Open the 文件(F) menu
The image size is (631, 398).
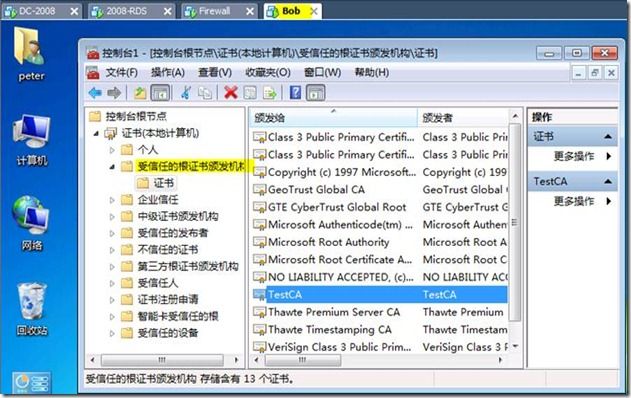point(122,73)
